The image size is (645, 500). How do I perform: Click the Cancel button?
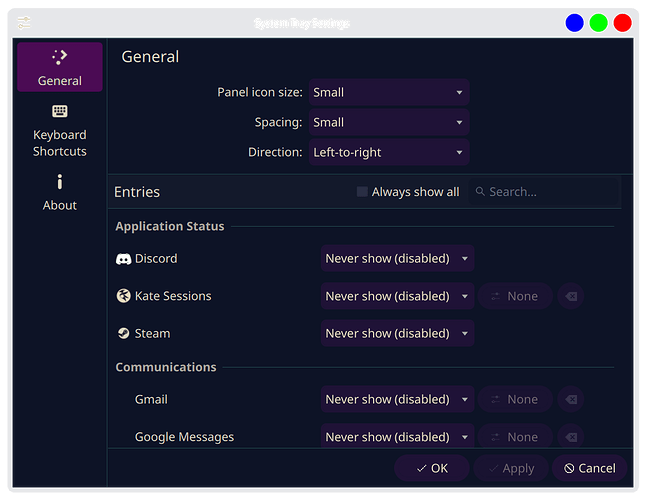click(x=590, y=468)
